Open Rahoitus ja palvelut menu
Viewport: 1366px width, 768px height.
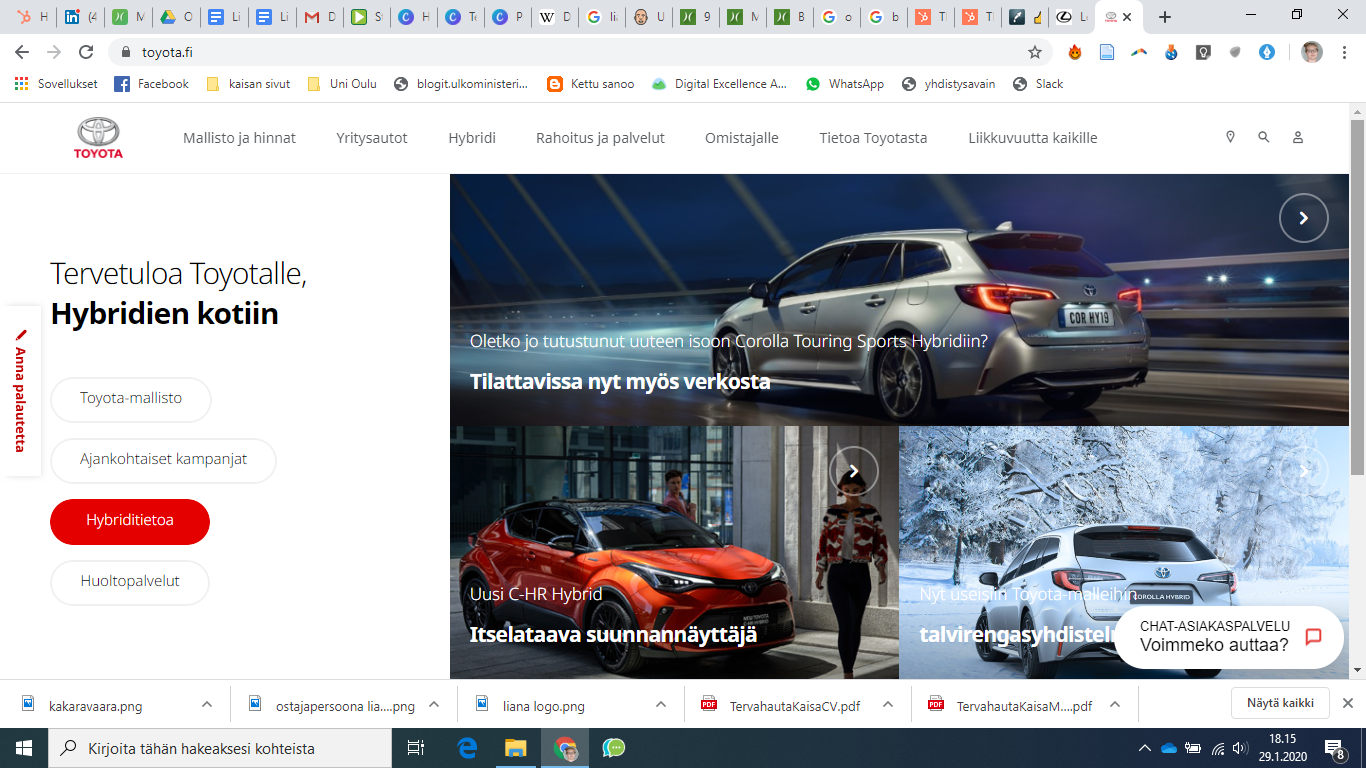(600, 138)
